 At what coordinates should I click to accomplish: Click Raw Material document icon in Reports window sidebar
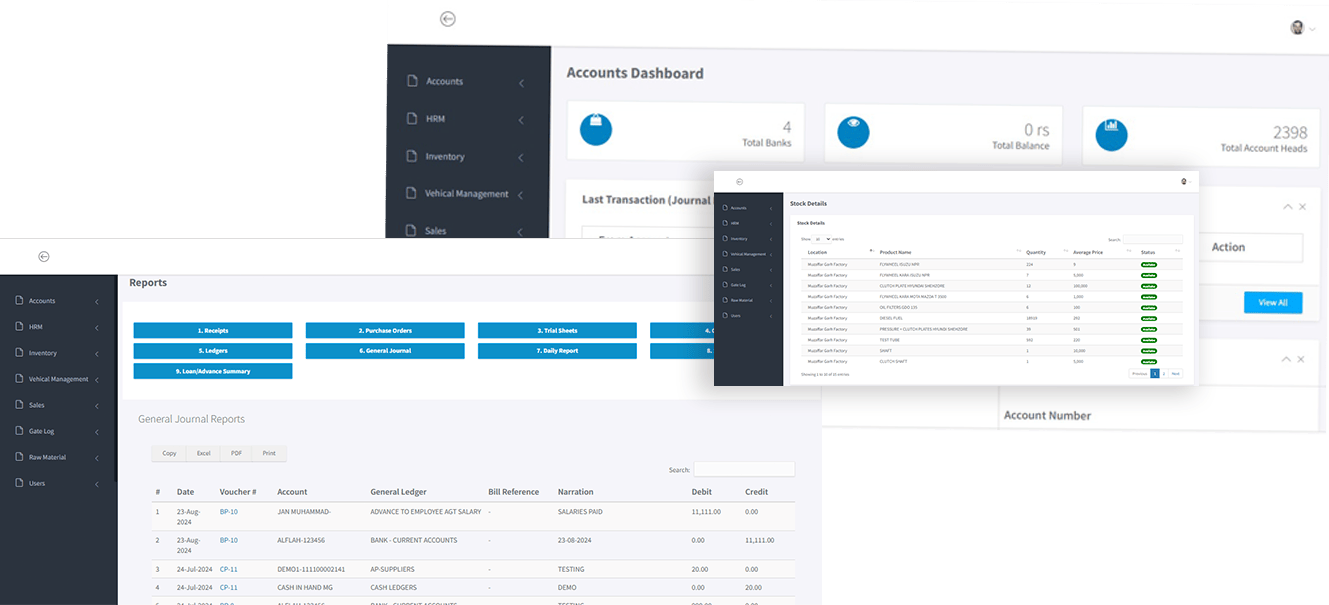[18, 456]
